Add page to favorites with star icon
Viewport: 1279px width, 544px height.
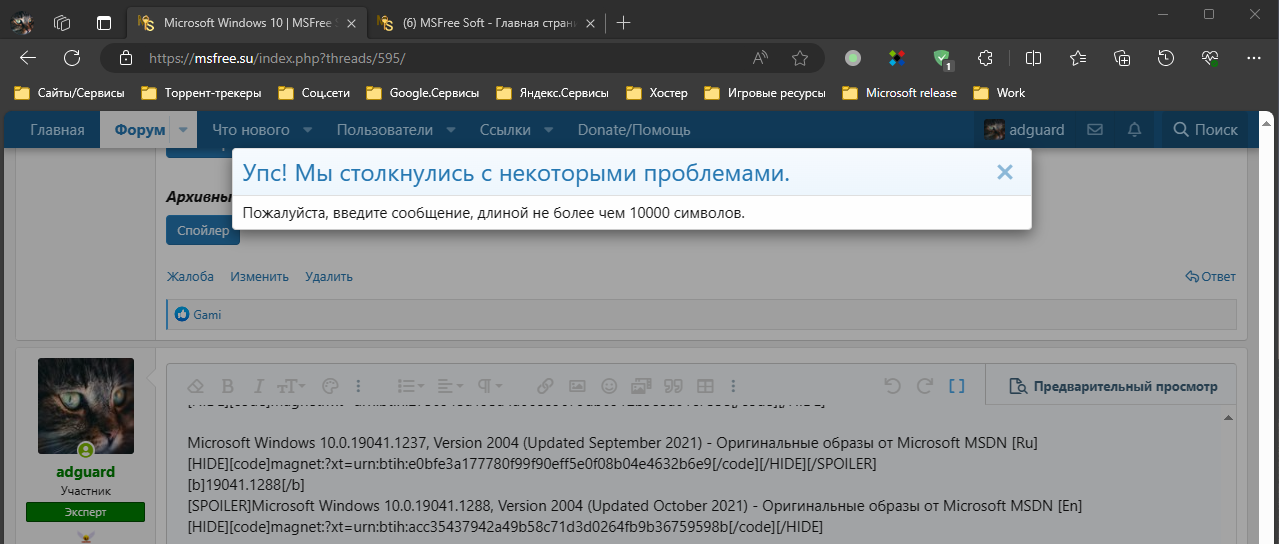tap(799, 58)
